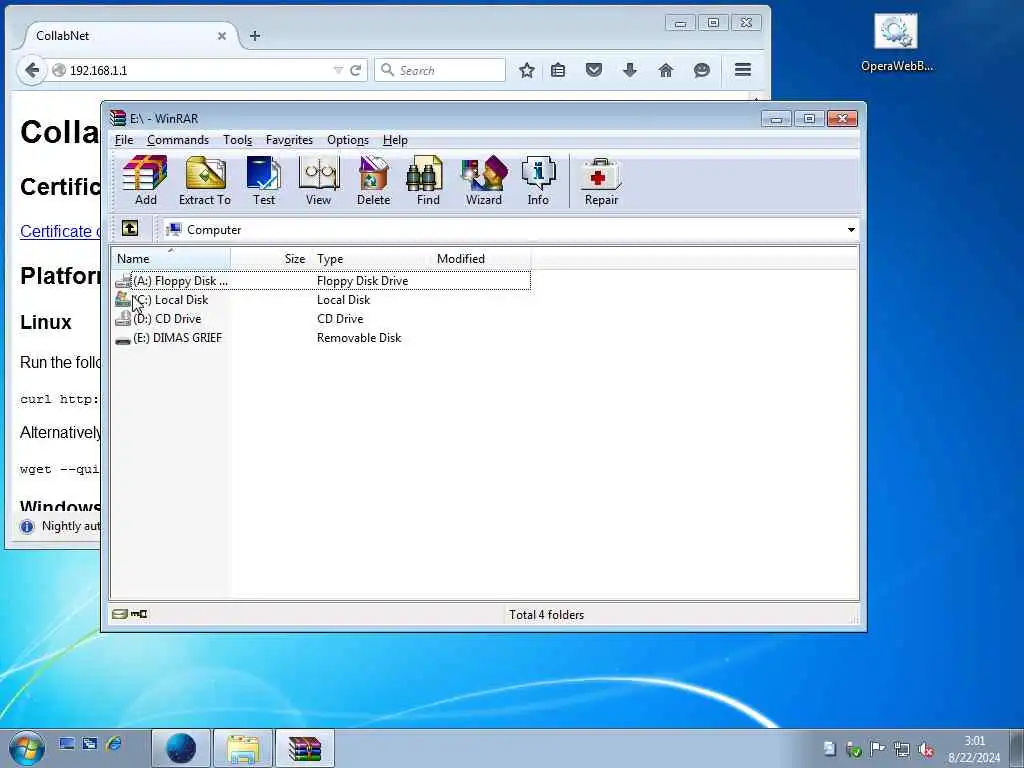Image resolution: width=1024 pixels, height=768 pixels.
Task: Open a new Firefox tab
Action: pos(255,36)
